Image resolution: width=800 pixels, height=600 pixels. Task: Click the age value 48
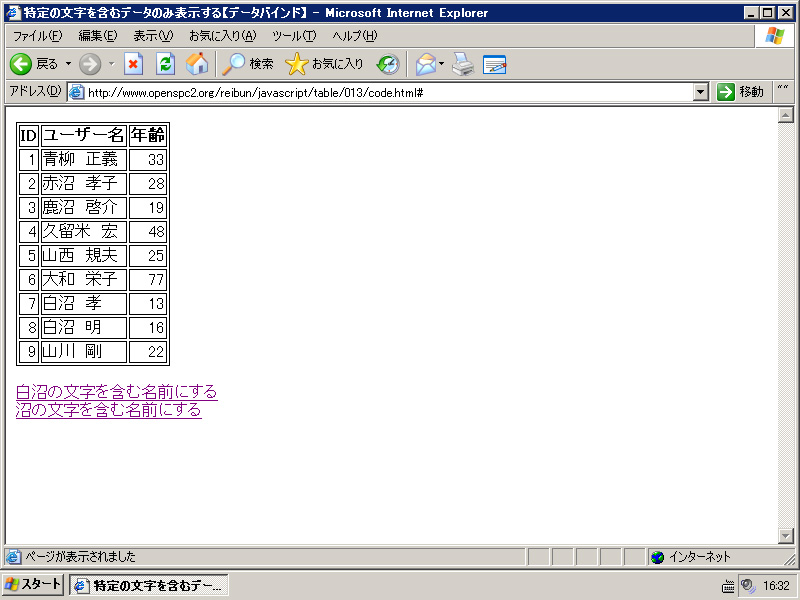coord(156,232)
